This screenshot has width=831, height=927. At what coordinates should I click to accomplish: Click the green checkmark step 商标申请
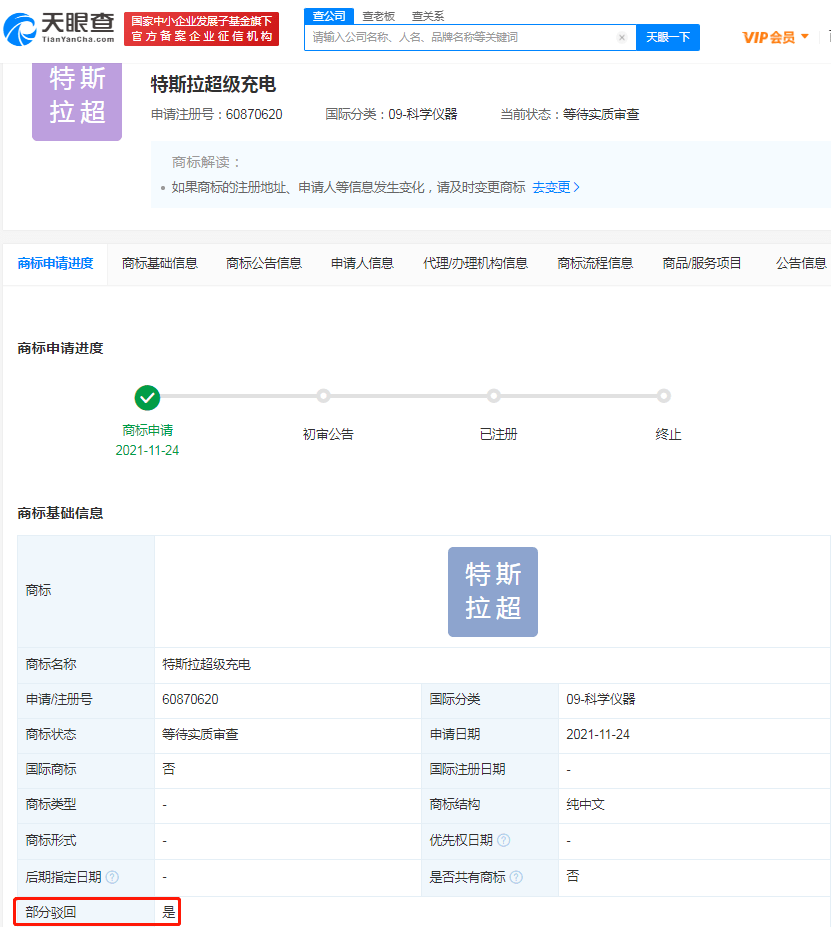(147, 397)
